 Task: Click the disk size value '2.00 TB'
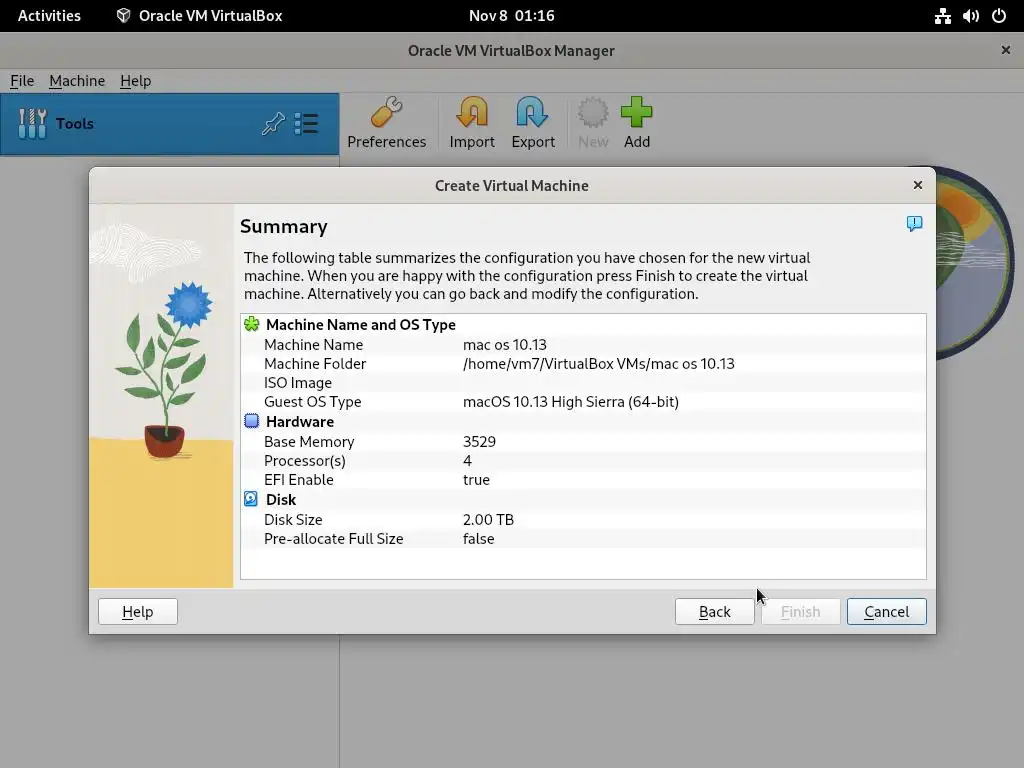[488, 519]
